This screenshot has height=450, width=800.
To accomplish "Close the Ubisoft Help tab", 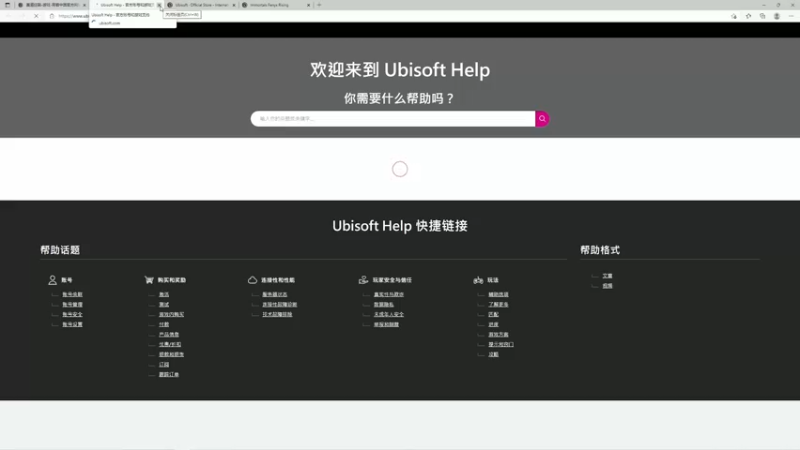I will (x=159, y=5).
